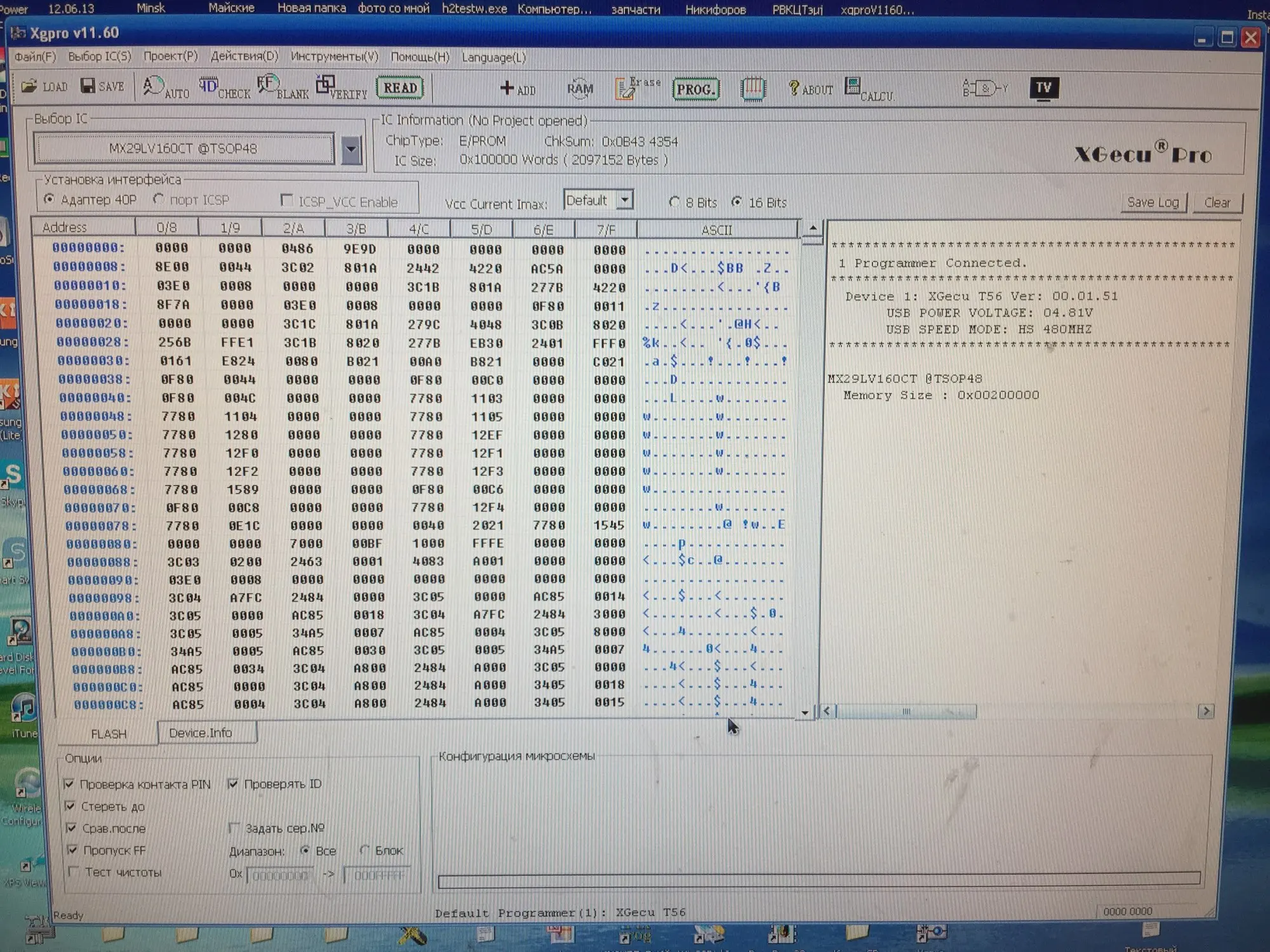Screen dimensions: 1270x952
Task: Enable the ICSP_VCC Enable checkbox
Action: (x=287, y=201)
